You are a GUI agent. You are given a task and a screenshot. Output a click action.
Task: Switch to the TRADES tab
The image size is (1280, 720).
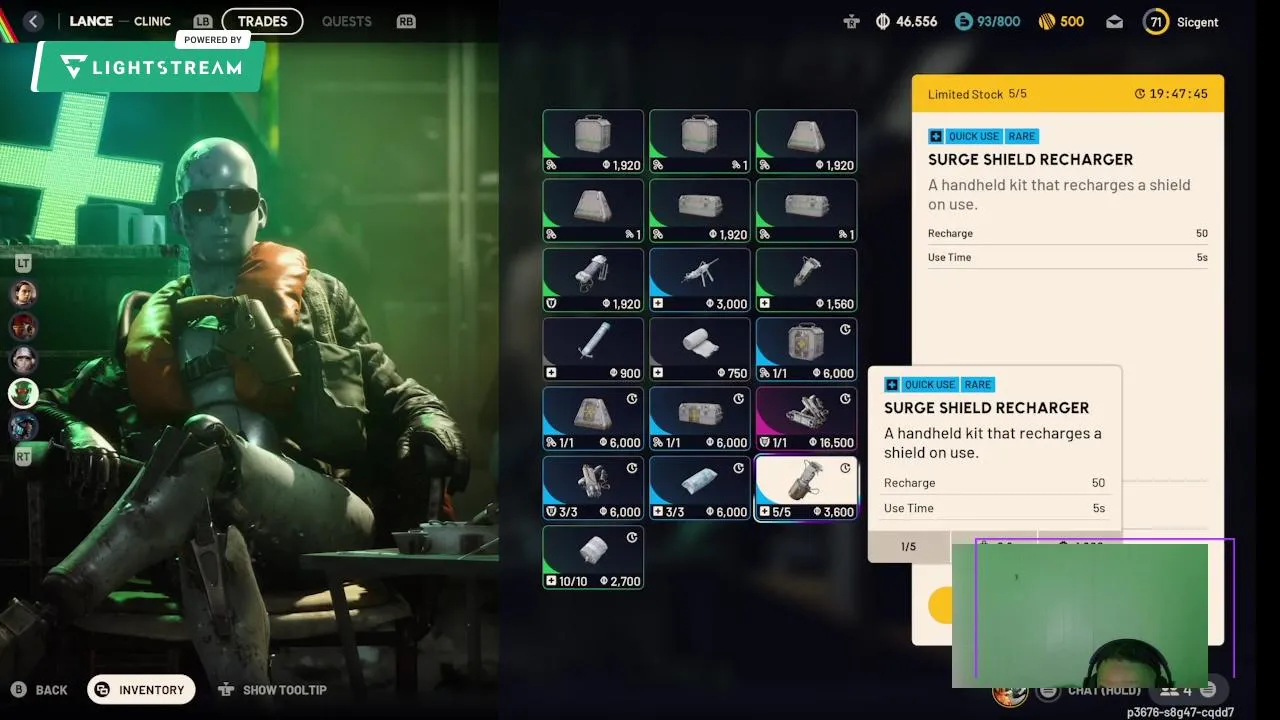262,21
